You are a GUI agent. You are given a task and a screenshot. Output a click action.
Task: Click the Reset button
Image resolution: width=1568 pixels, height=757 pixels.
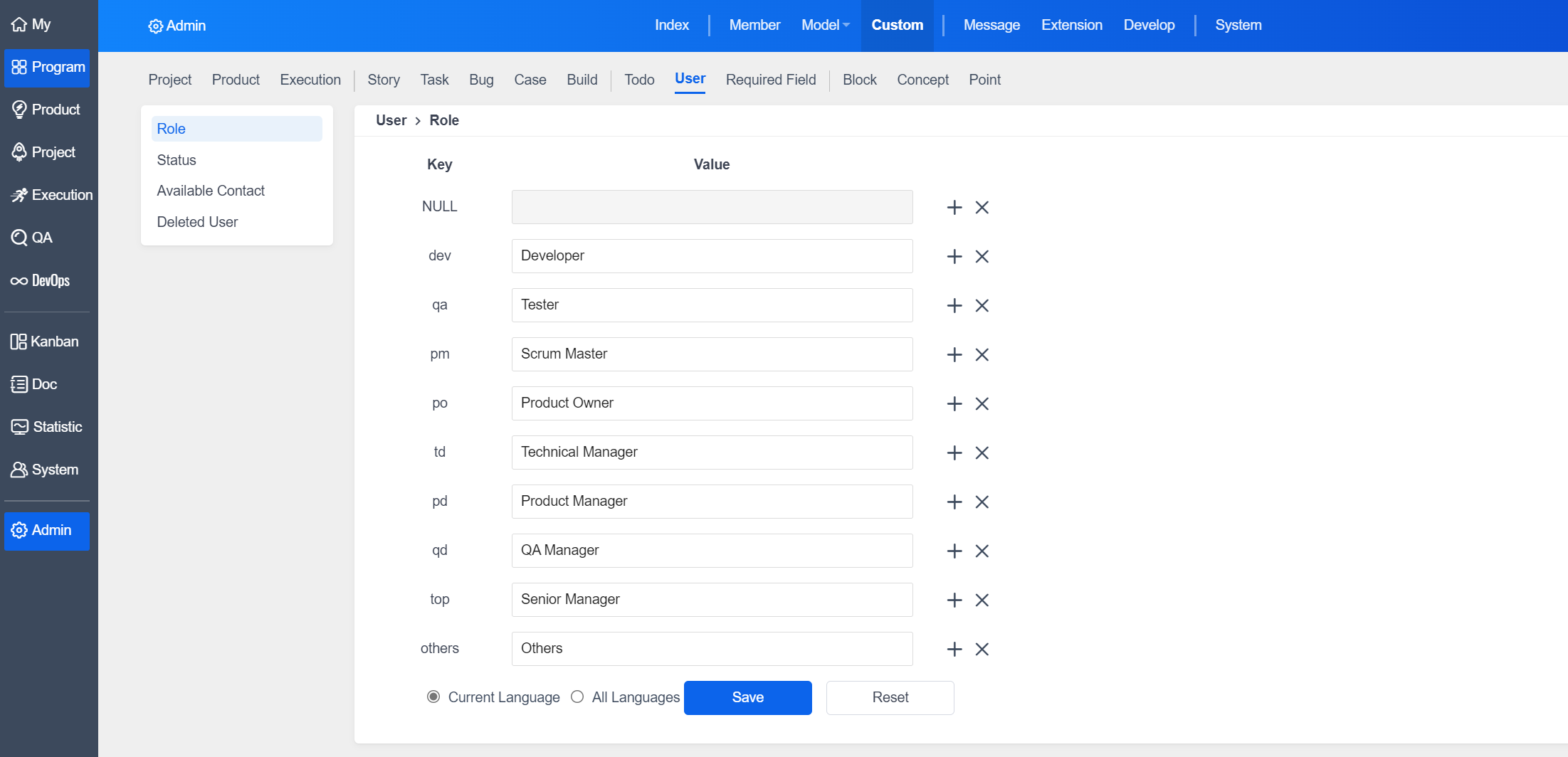(890, 697)
